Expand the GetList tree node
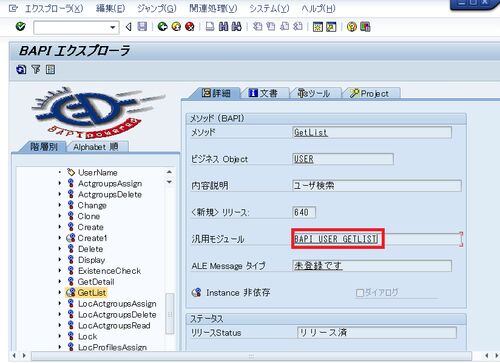 (60, 292)
